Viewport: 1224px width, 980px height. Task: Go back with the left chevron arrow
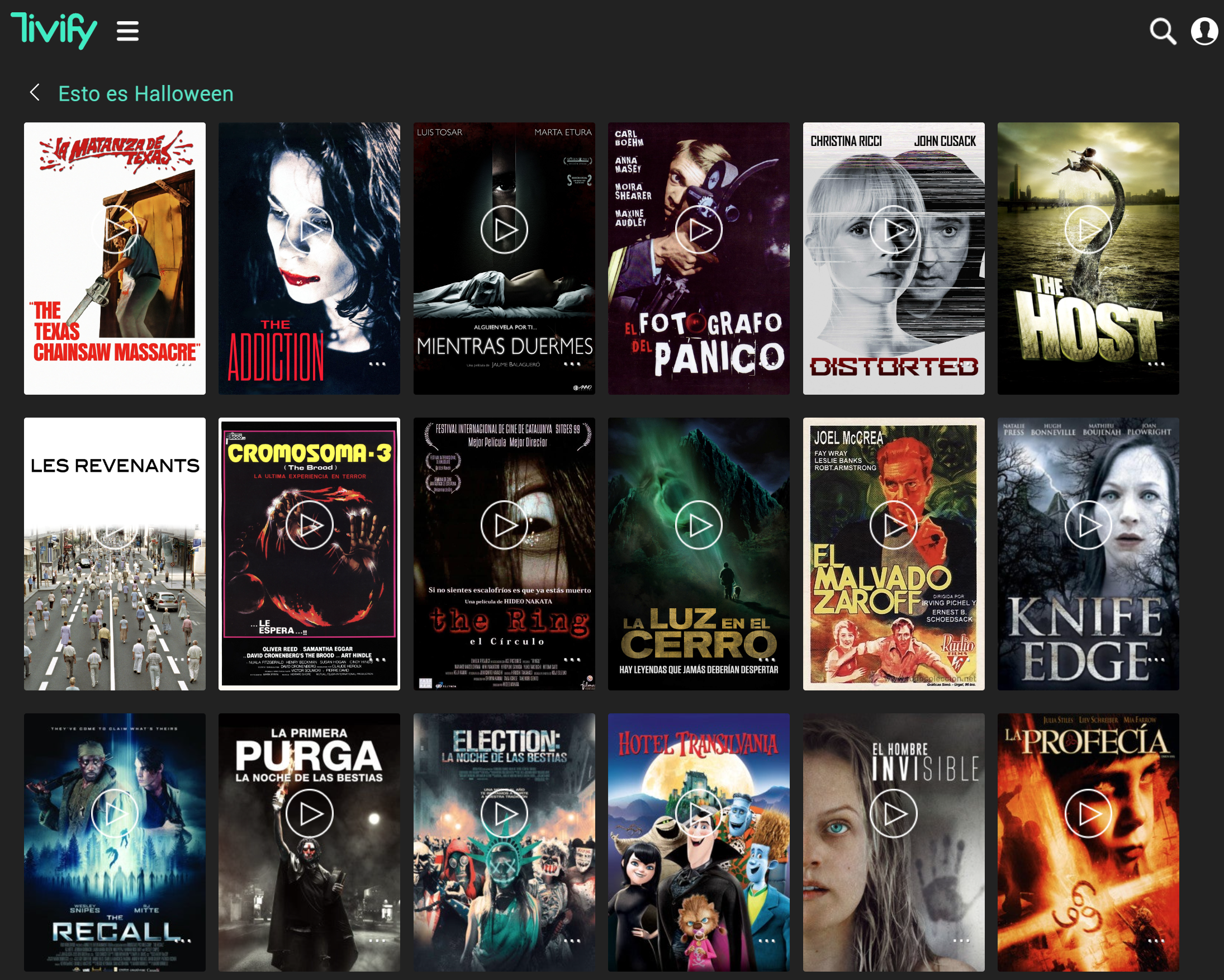point(35,93)
